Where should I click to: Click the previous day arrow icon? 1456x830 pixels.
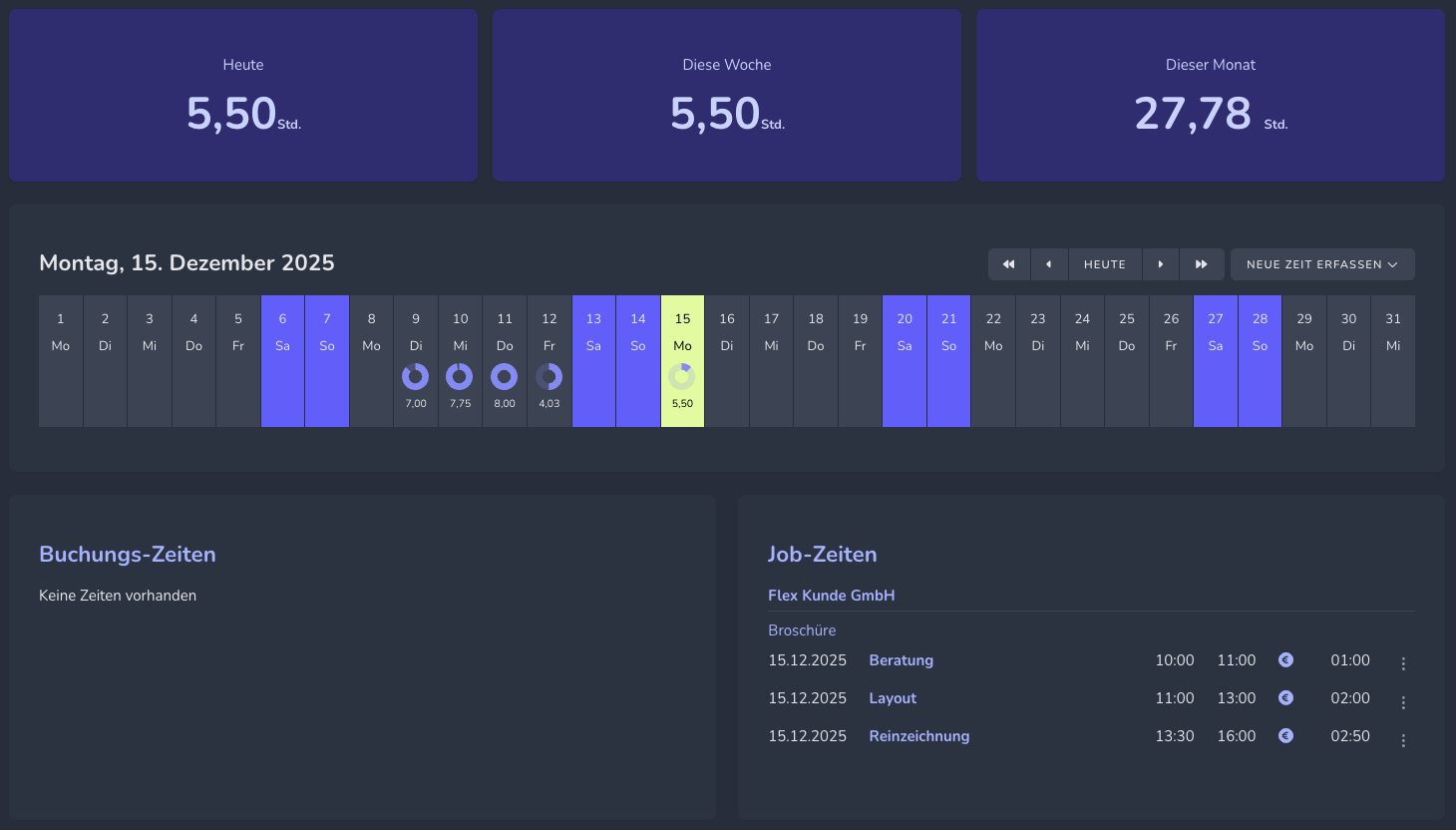pyautogui.click(x=1049, y=263)
